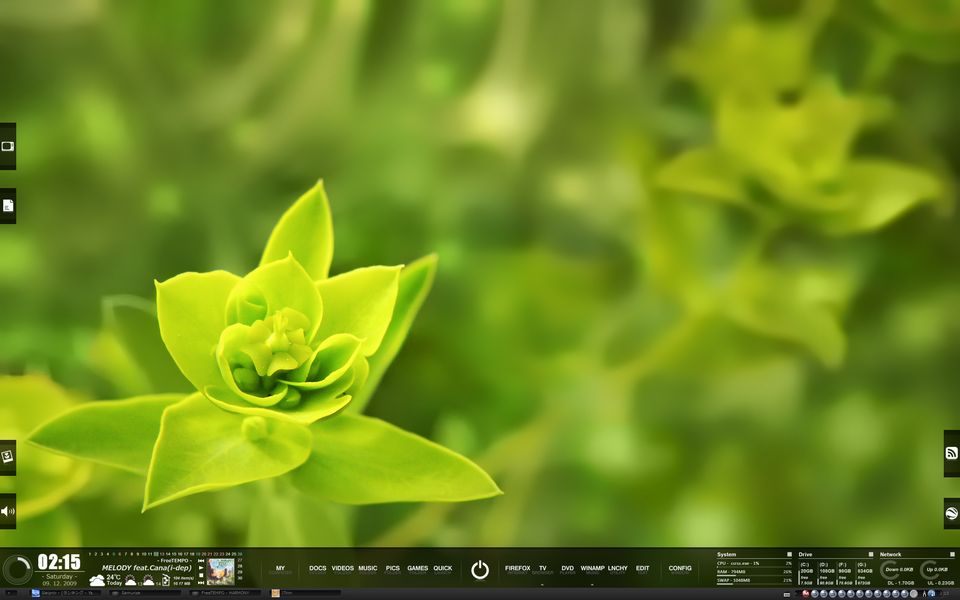Click forecast weather icon labeled 13
The width and height of the screenshot is (960, 600).
tap(130, 580)
